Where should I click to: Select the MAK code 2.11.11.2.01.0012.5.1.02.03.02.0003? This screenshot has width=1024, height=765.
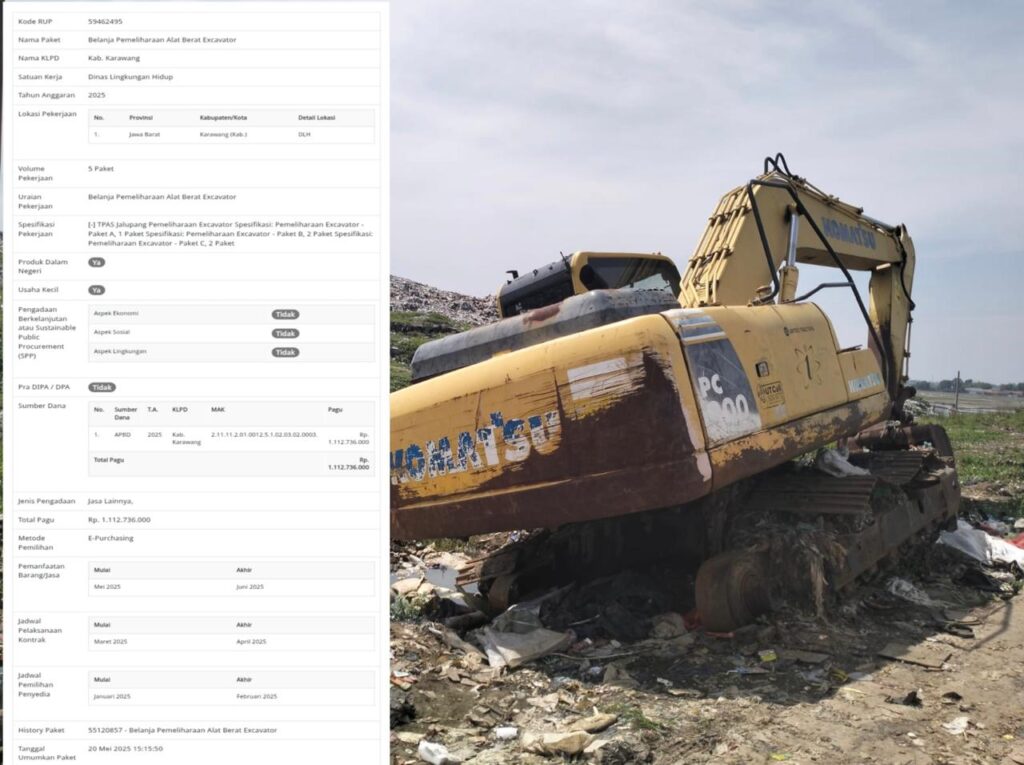[x=264, y=434]
